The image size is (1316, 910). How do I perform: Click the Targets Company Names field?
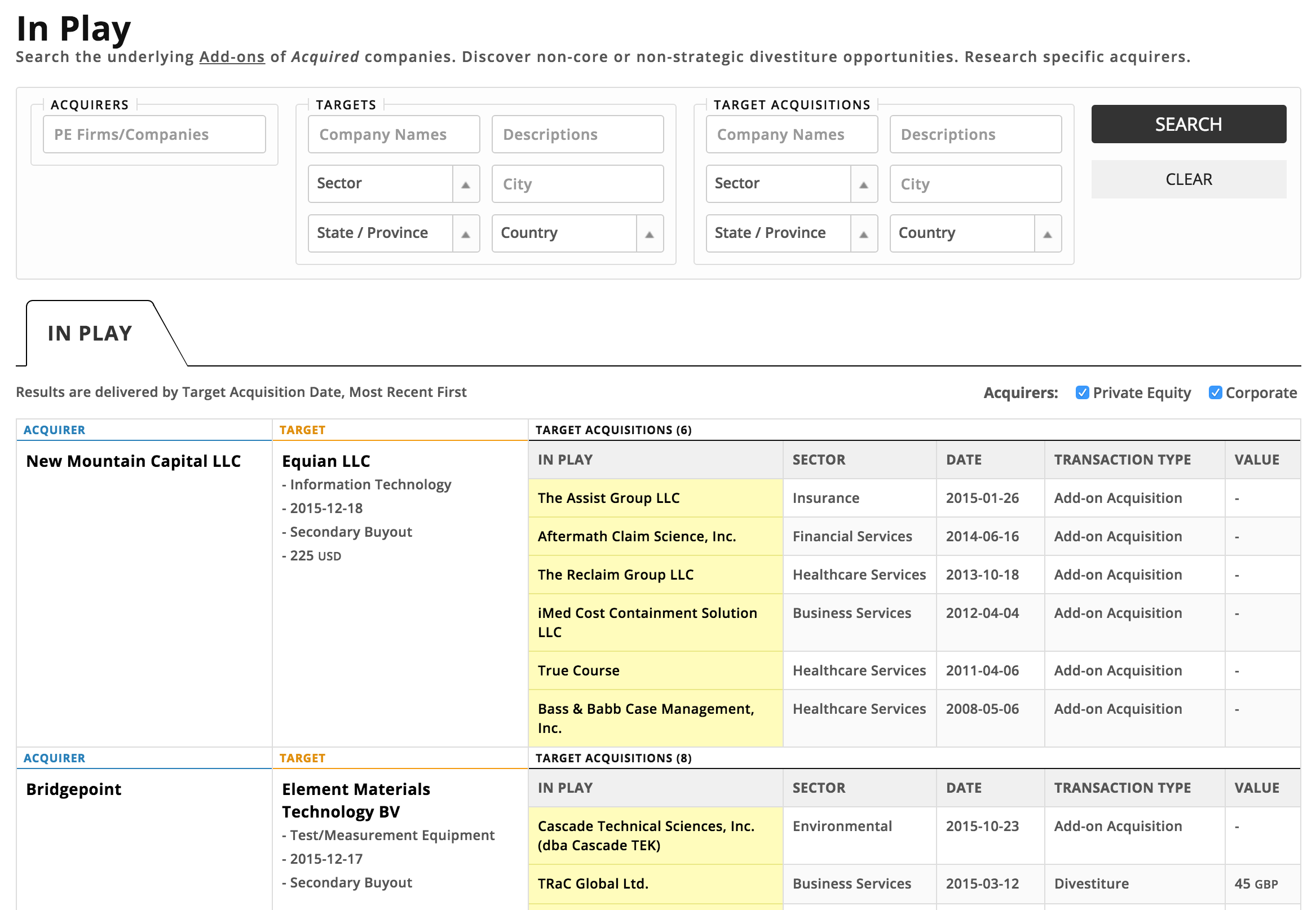(x=394, y=135)
